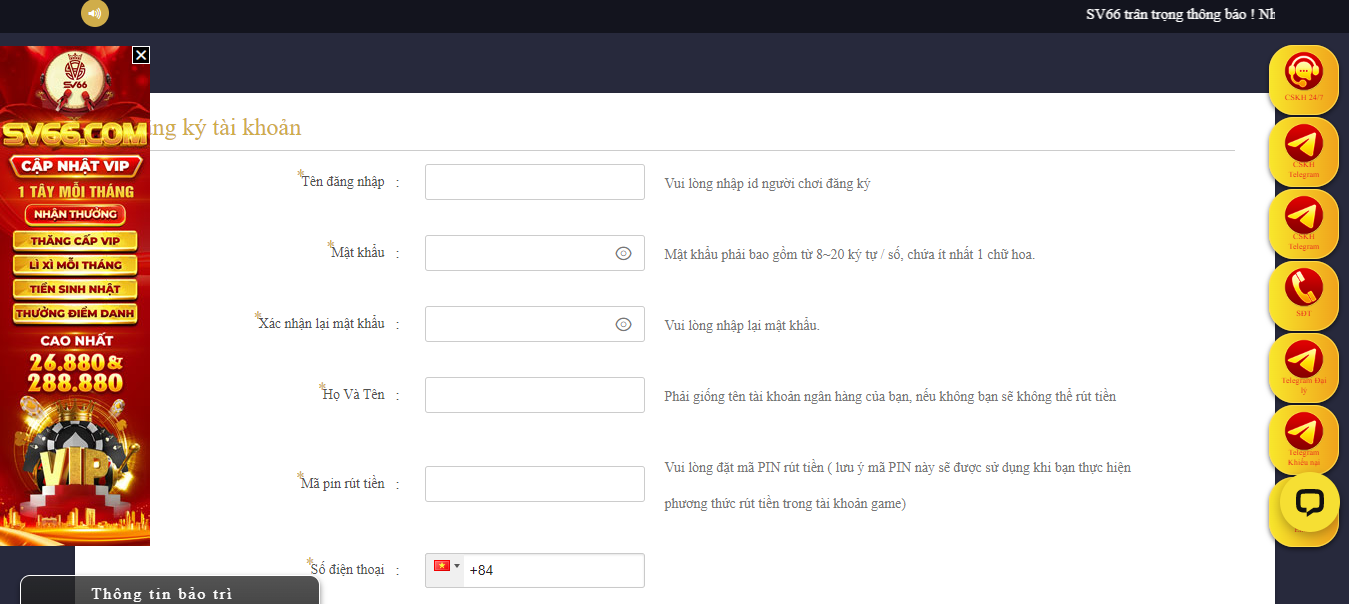
Task: Show password in the Mật khẩu field
Action: 623,253
